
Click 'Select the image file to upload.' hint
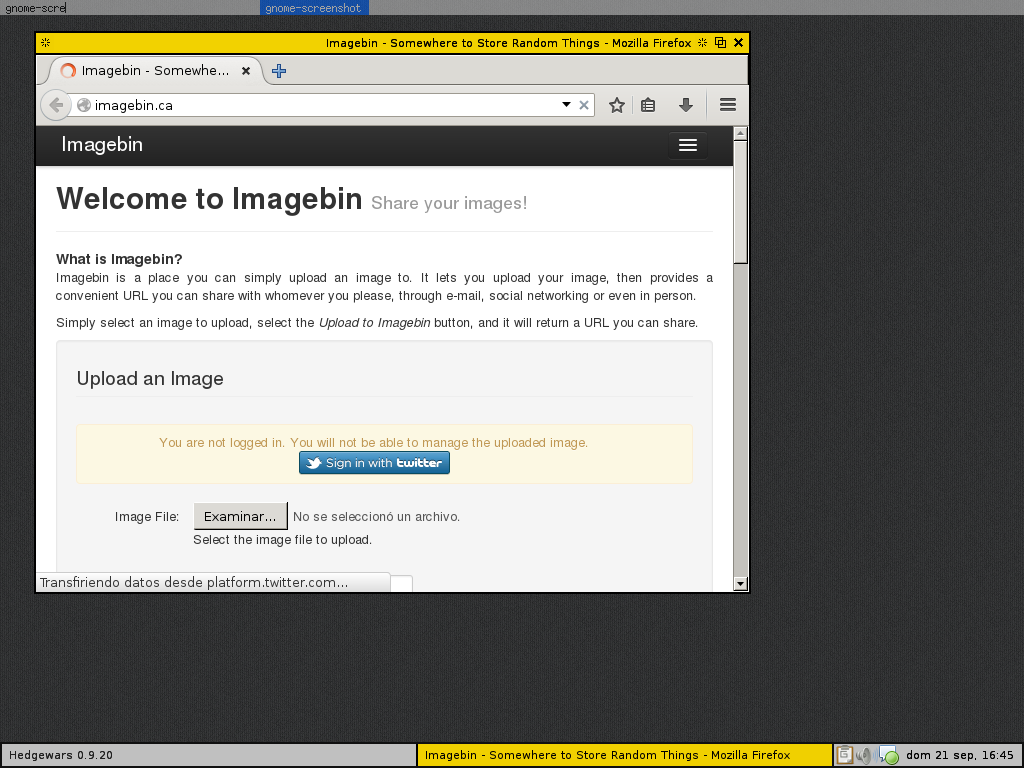click(282, 539)
